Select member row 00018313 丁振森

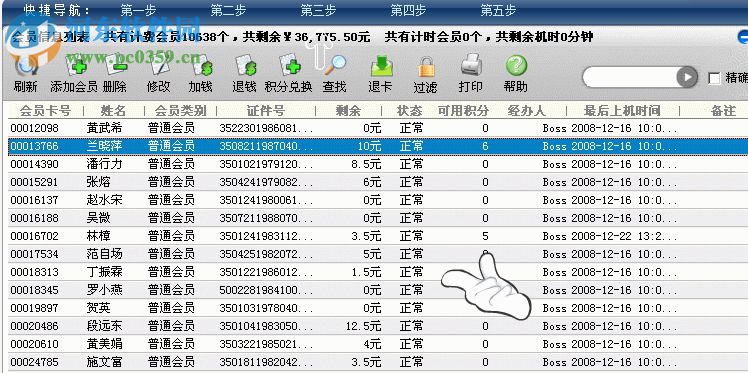coord(378,272)
